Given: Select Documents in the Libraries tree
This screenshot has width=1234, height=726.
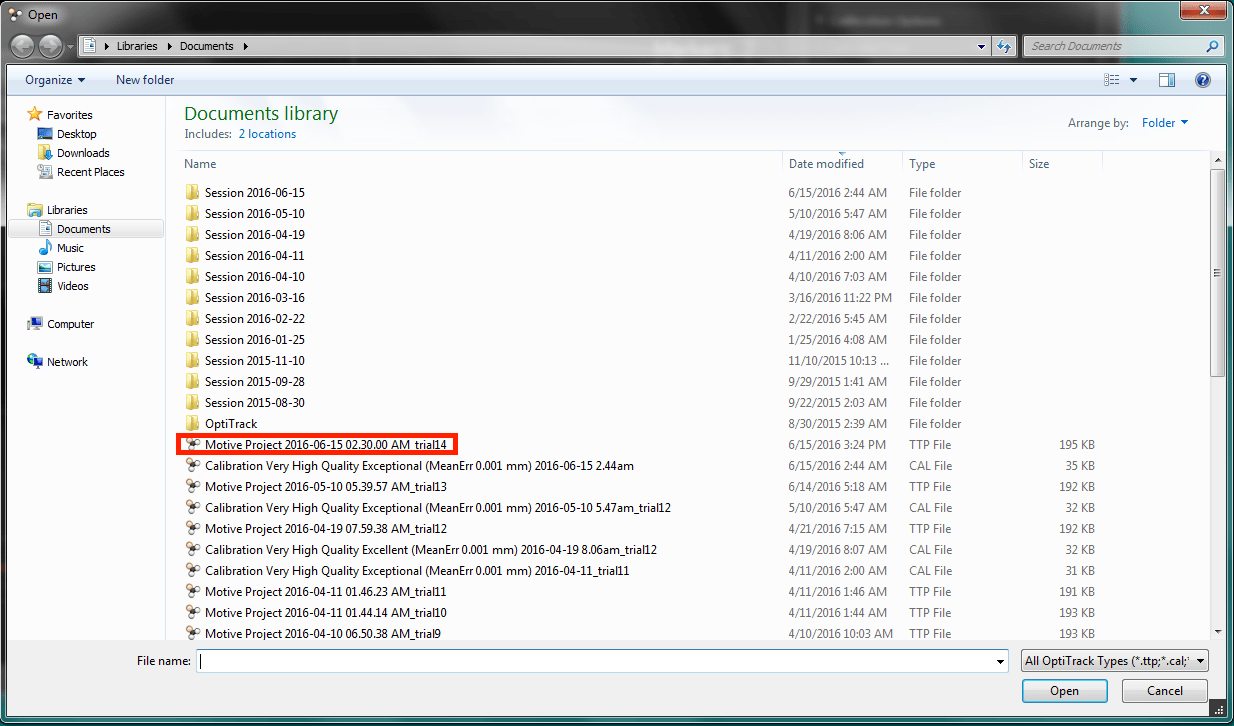Looking at the screenshot, I should coord(84,229).
